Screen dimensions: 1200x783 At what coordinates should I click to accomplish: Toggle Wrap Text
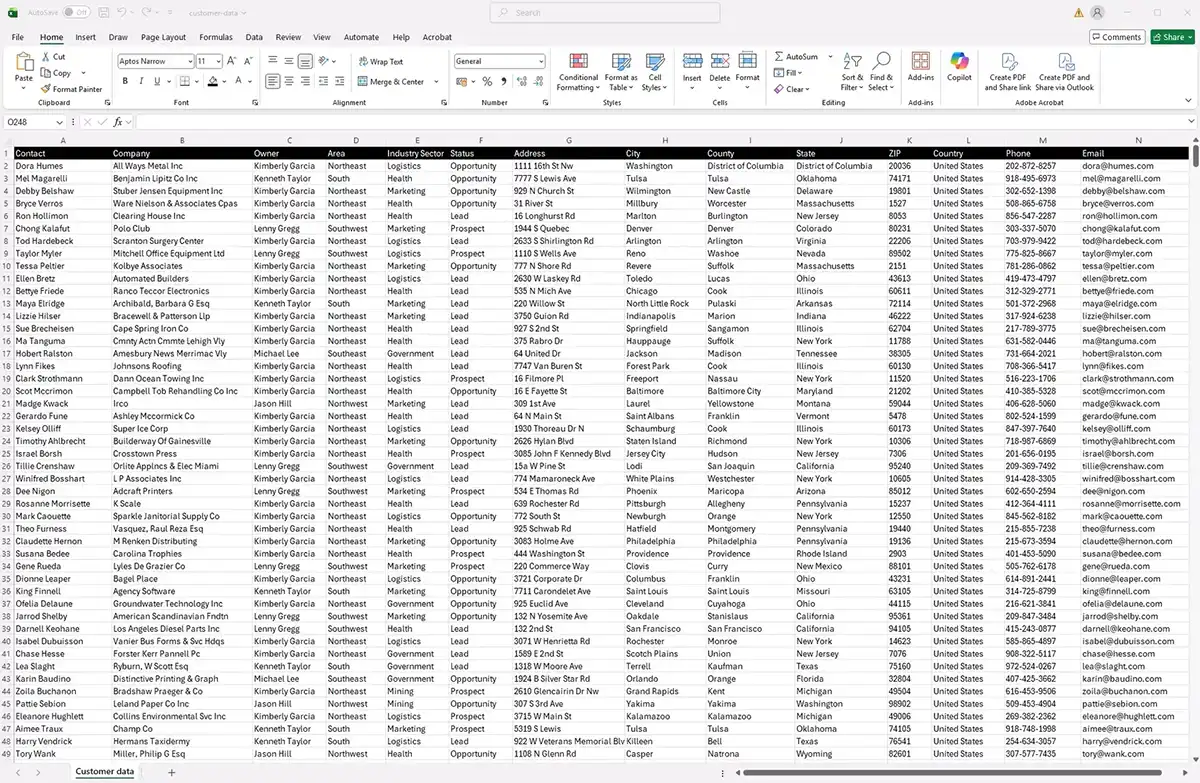pyautogui.click(x=380, y=61)
